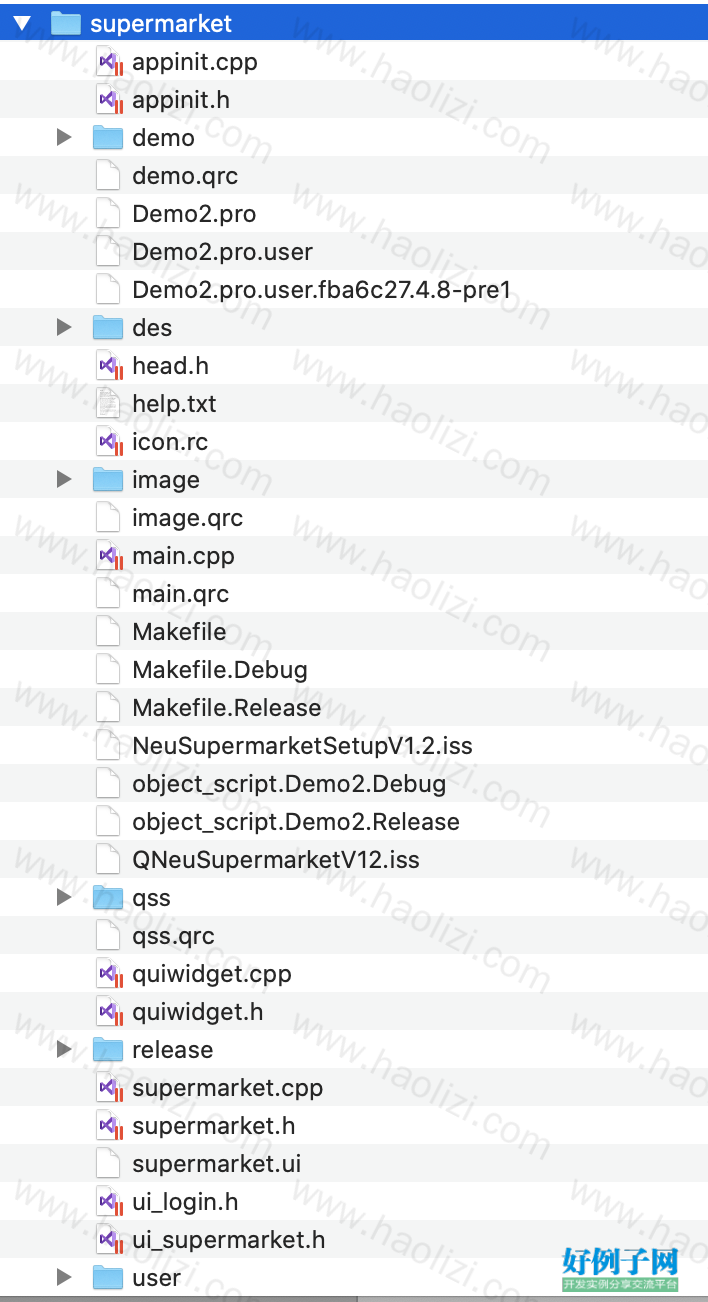Viewport: 708px width, 1302px height.
Task: Collapse the supermarket folder
Action: tap(22, 24)
